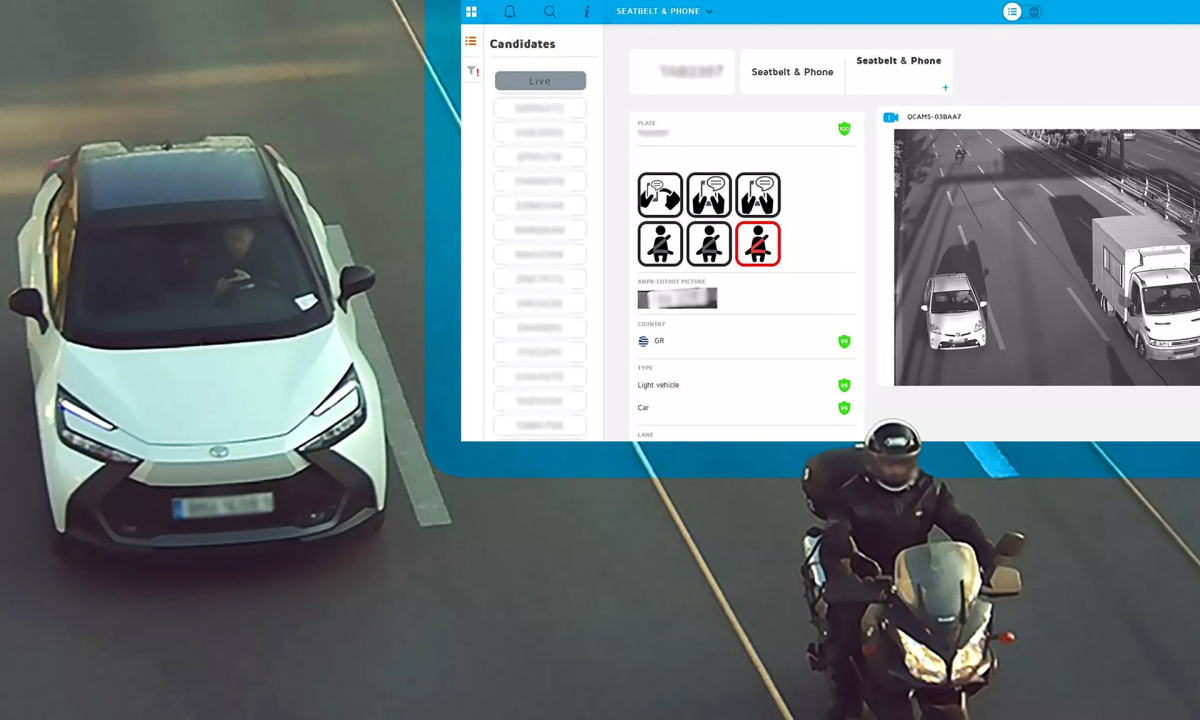
Task: Select the first Seatbelt & Phone tab
Action: pyautogui.click(x=792, y=72)
